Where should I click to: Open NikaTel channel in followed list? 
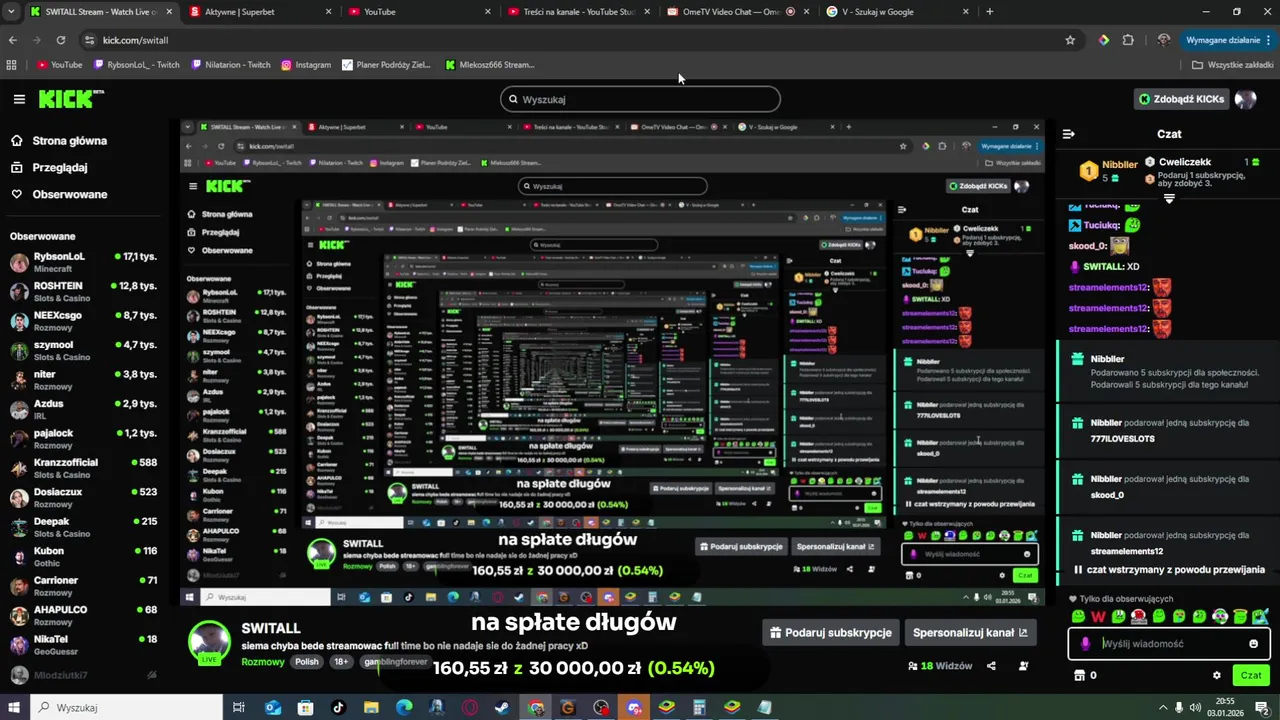coord(83,645)
